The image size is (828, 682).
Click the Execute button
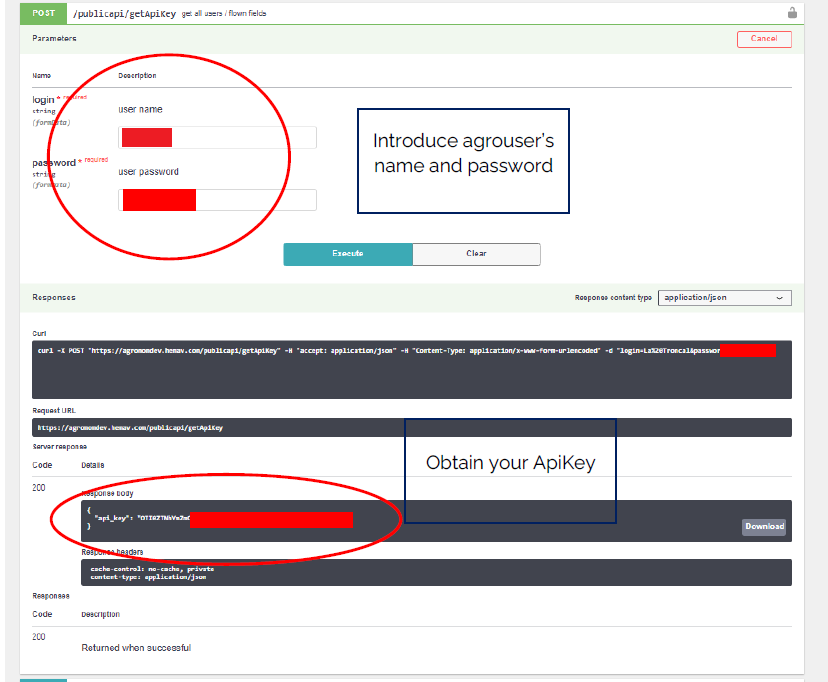(x=348, y=254)
